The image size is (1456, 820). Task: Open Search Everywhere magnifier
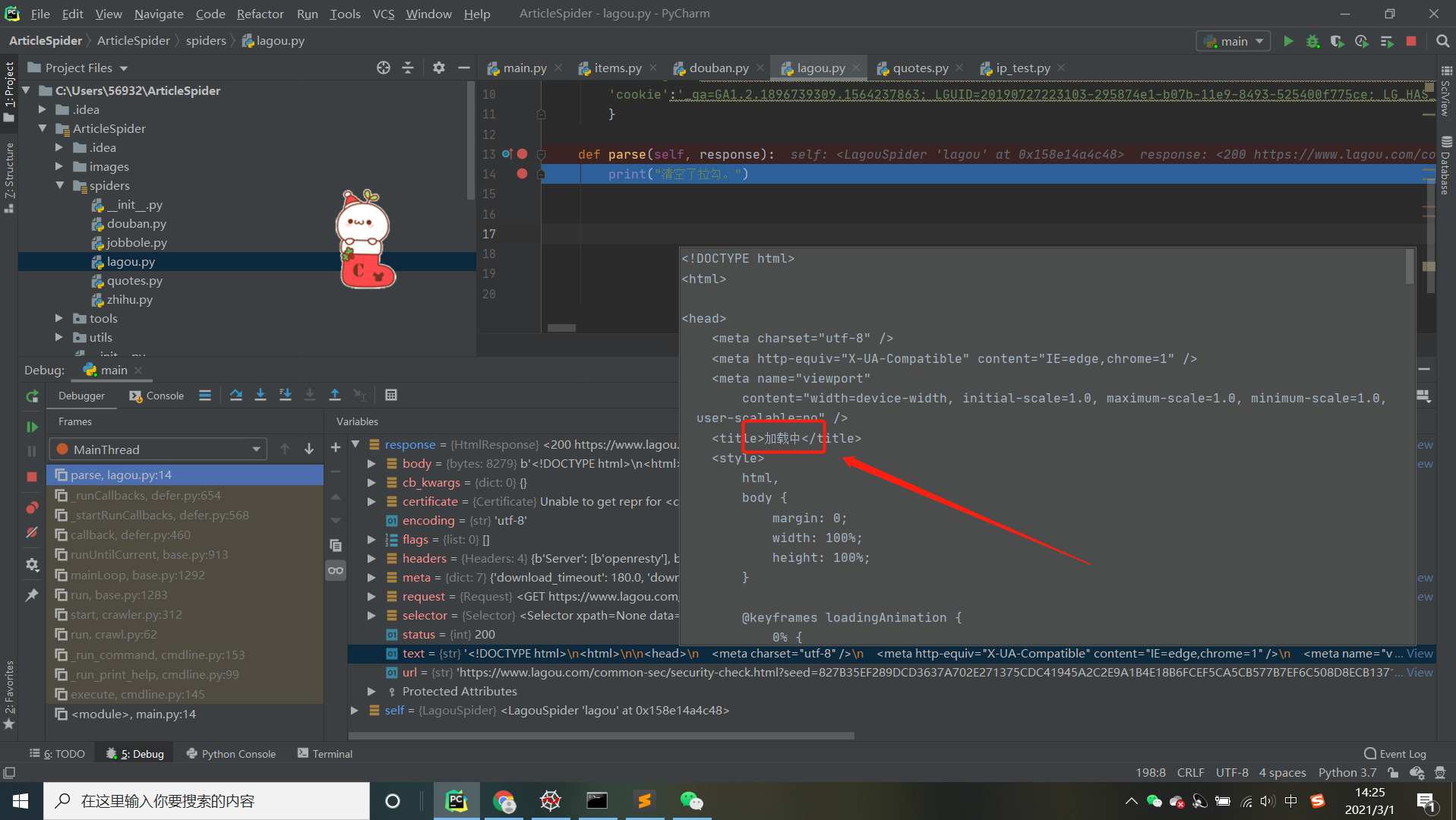[x=1442, y=41]
